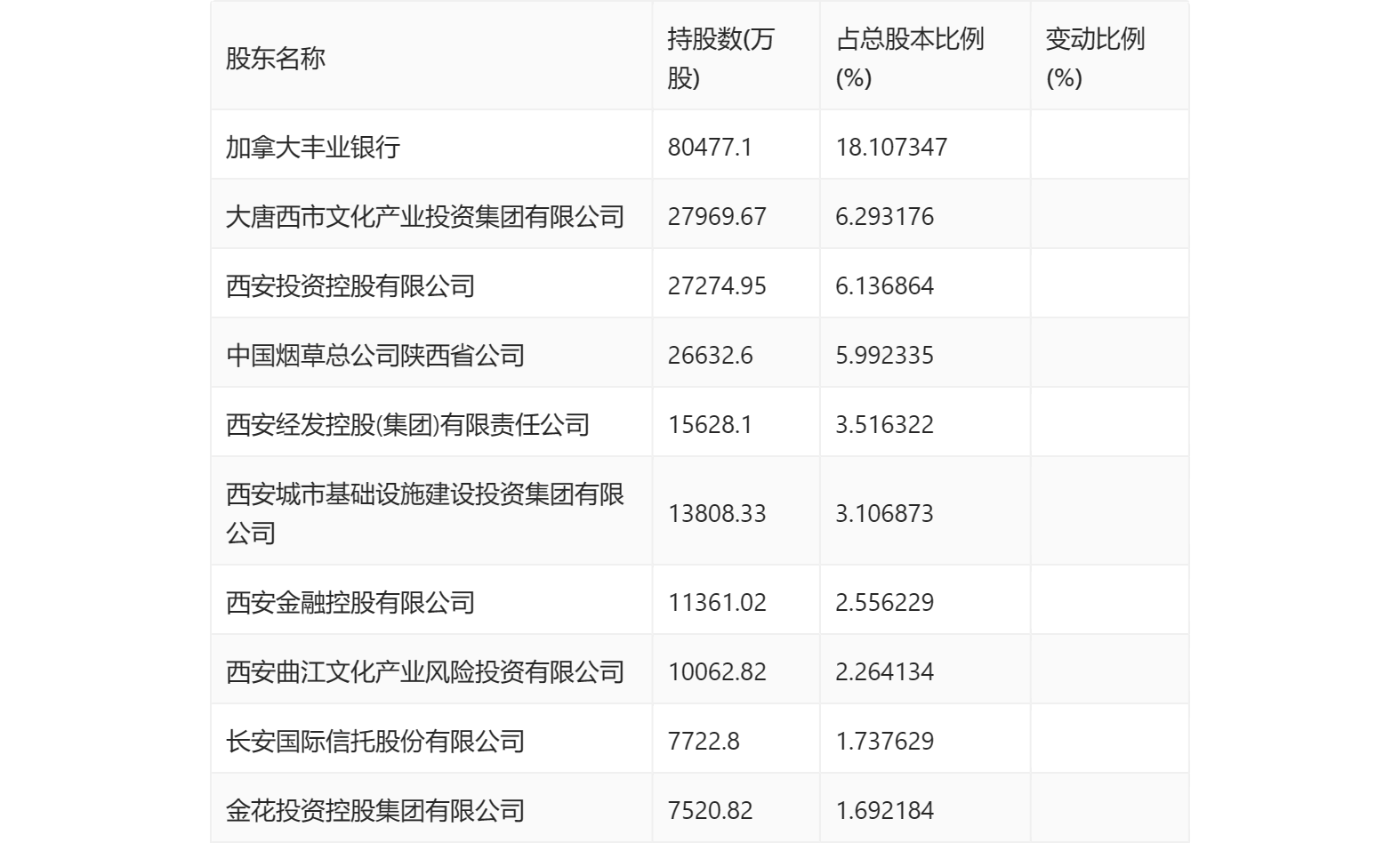Screen dimensions: 1400x843
Task: Click percentage value 6.136864
Action: coord(885,285)
